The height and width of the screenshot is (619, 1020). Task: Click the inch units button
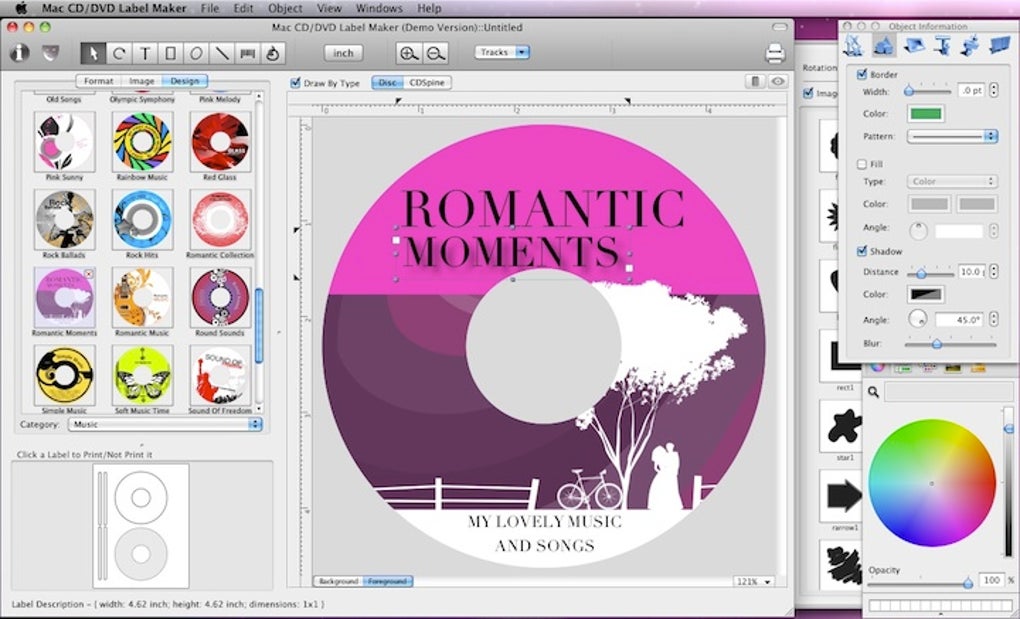coord(343,53)
